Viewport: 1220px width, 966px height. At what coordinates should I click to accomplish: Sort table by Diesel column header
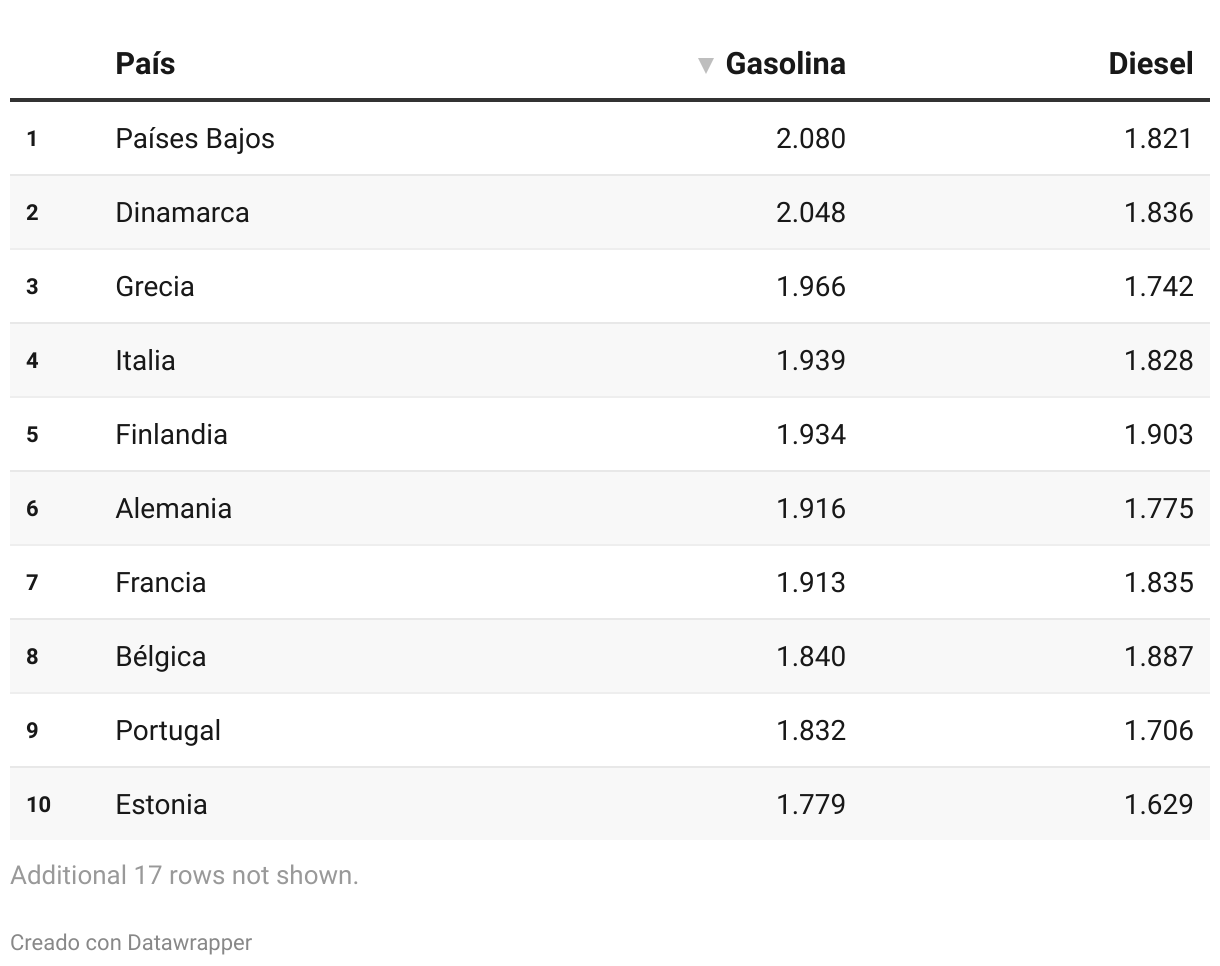click(1150, 64)
